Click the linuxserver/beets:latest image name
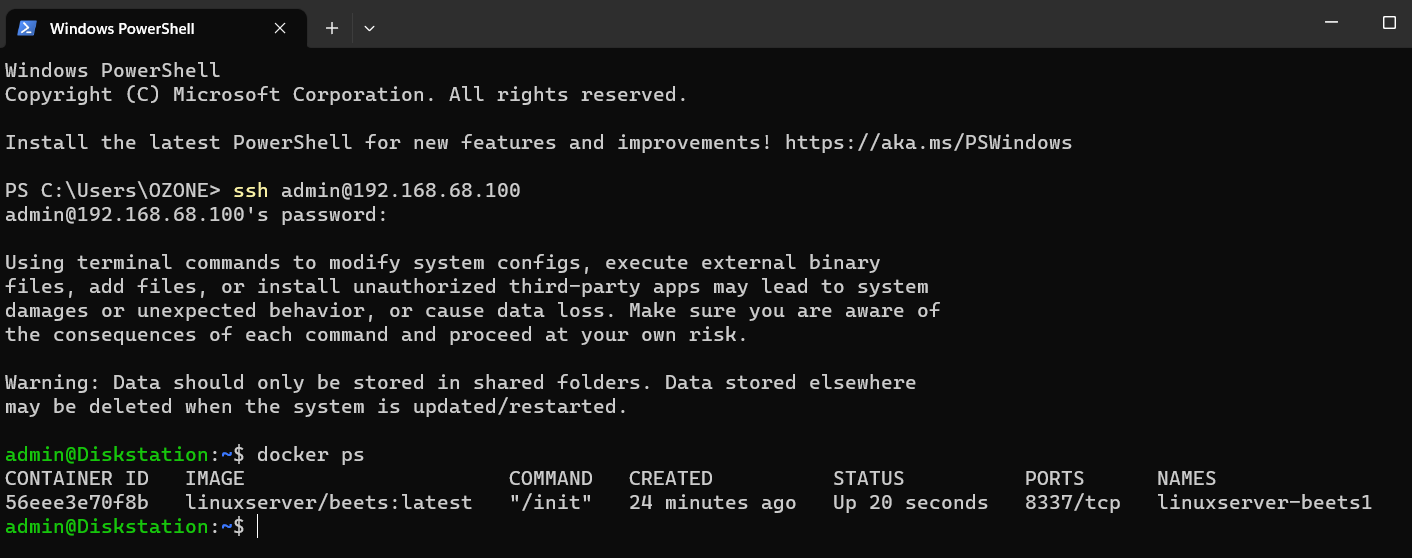 (x=329, y=502)
